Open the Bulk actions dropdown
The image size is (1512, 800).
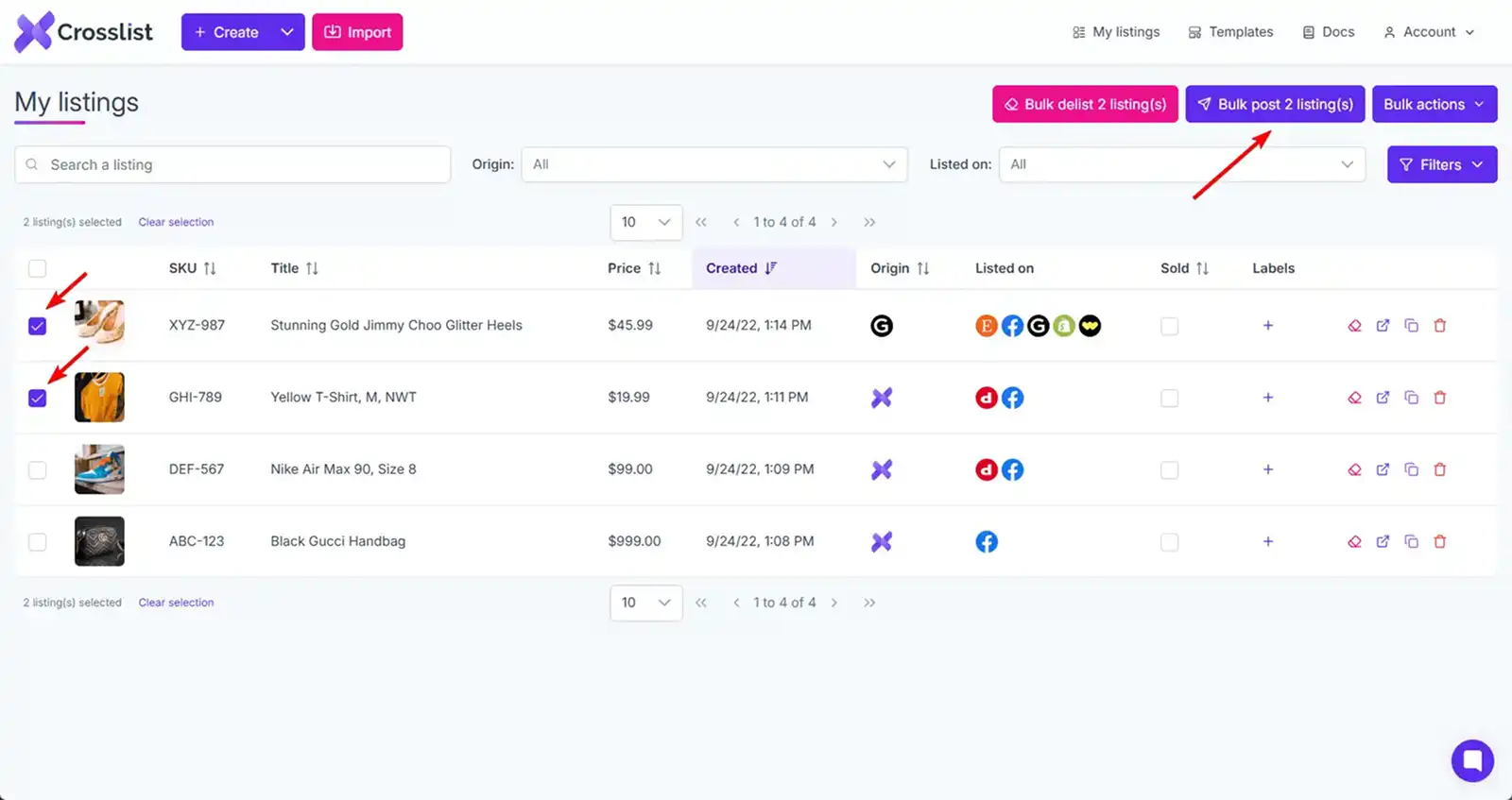click(1435, 104)
